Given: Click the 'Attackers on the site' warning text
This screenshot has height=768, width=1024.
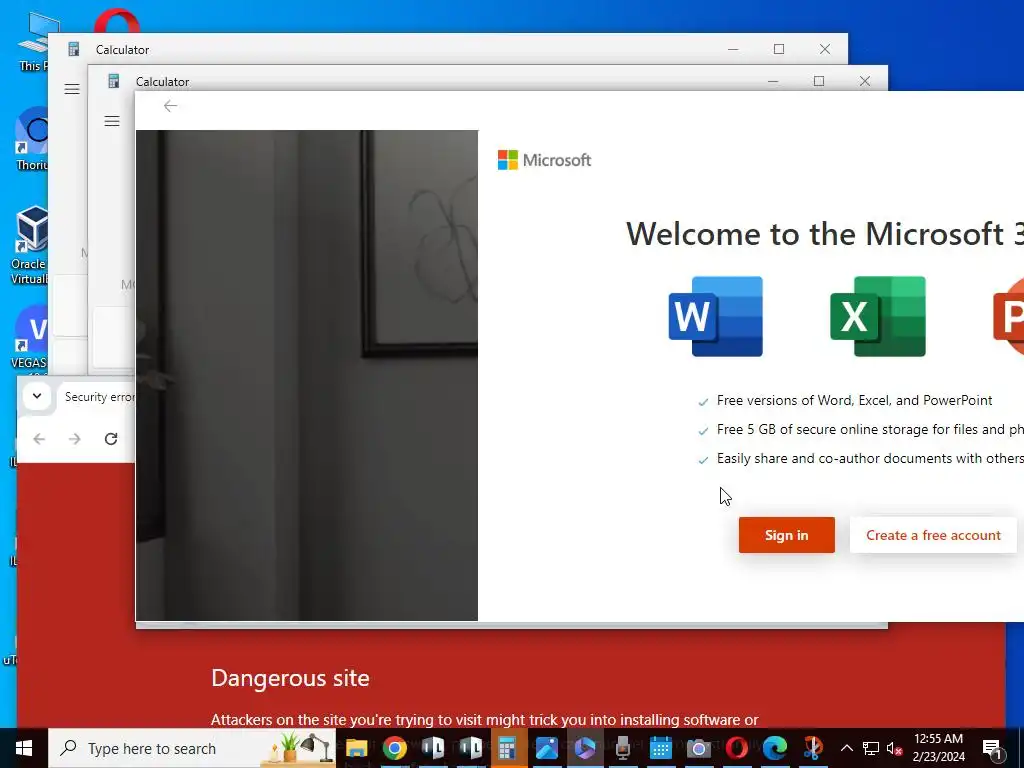Looking at the screenshot, I should [x=484, y=720].
